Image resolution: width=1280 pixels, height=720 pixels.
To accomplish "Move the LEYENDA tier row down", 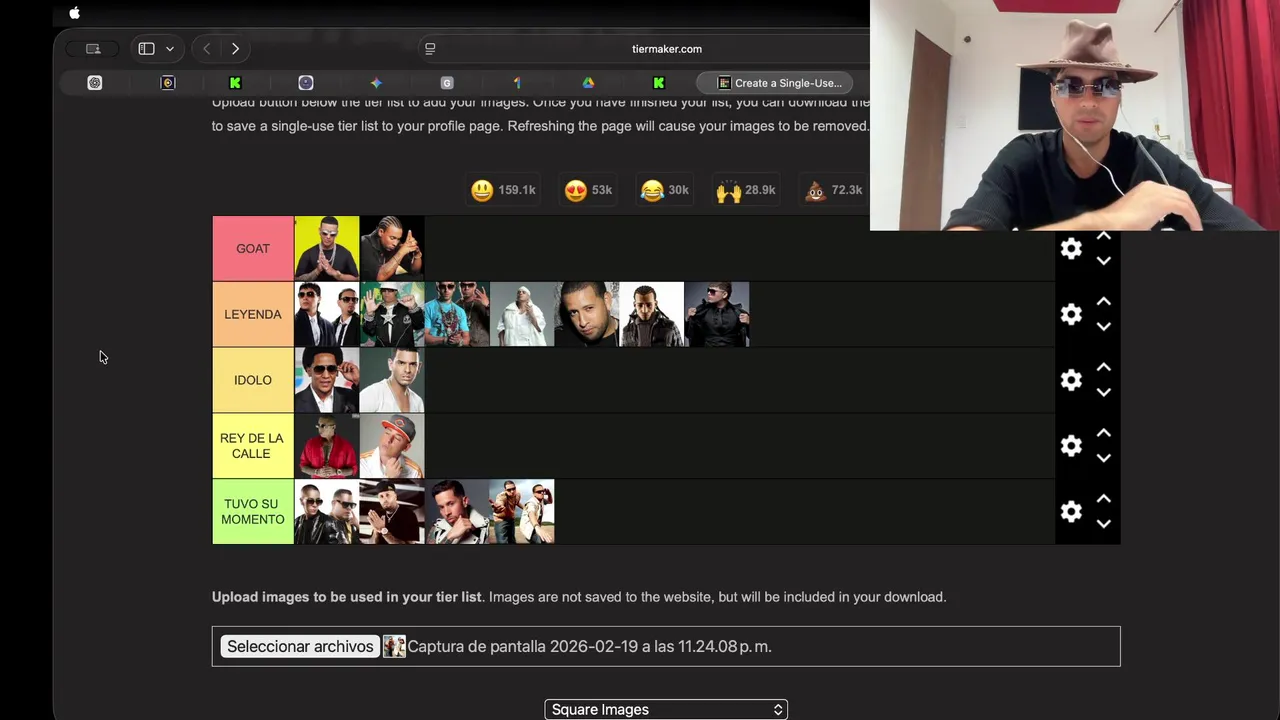I will [1103, 327].
